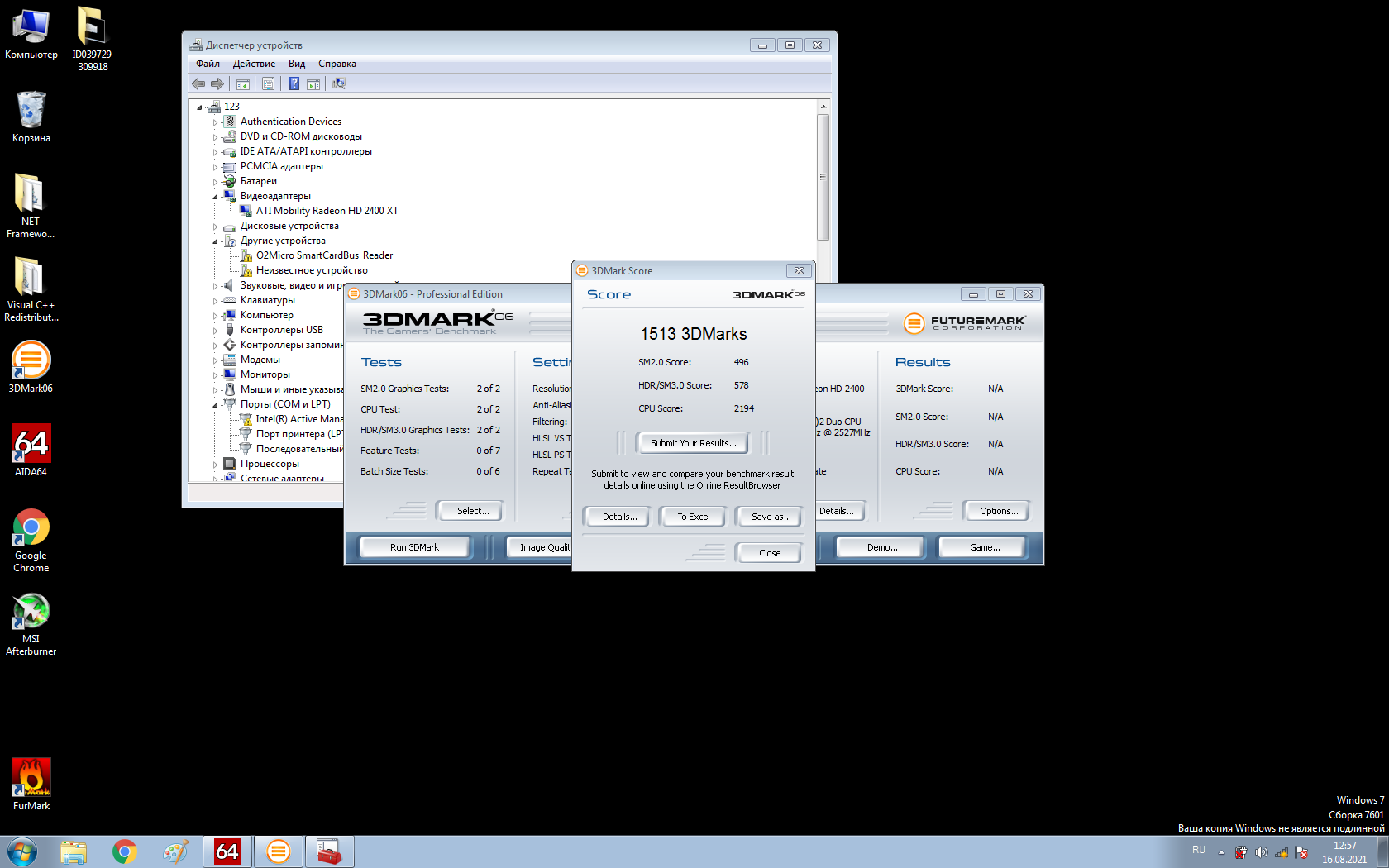Toggle console tree icon in Device Manager toolbar
Image resolution: width=1389 pixels, height=868 pixels.
pyautogui.click(x=243, y=83)
